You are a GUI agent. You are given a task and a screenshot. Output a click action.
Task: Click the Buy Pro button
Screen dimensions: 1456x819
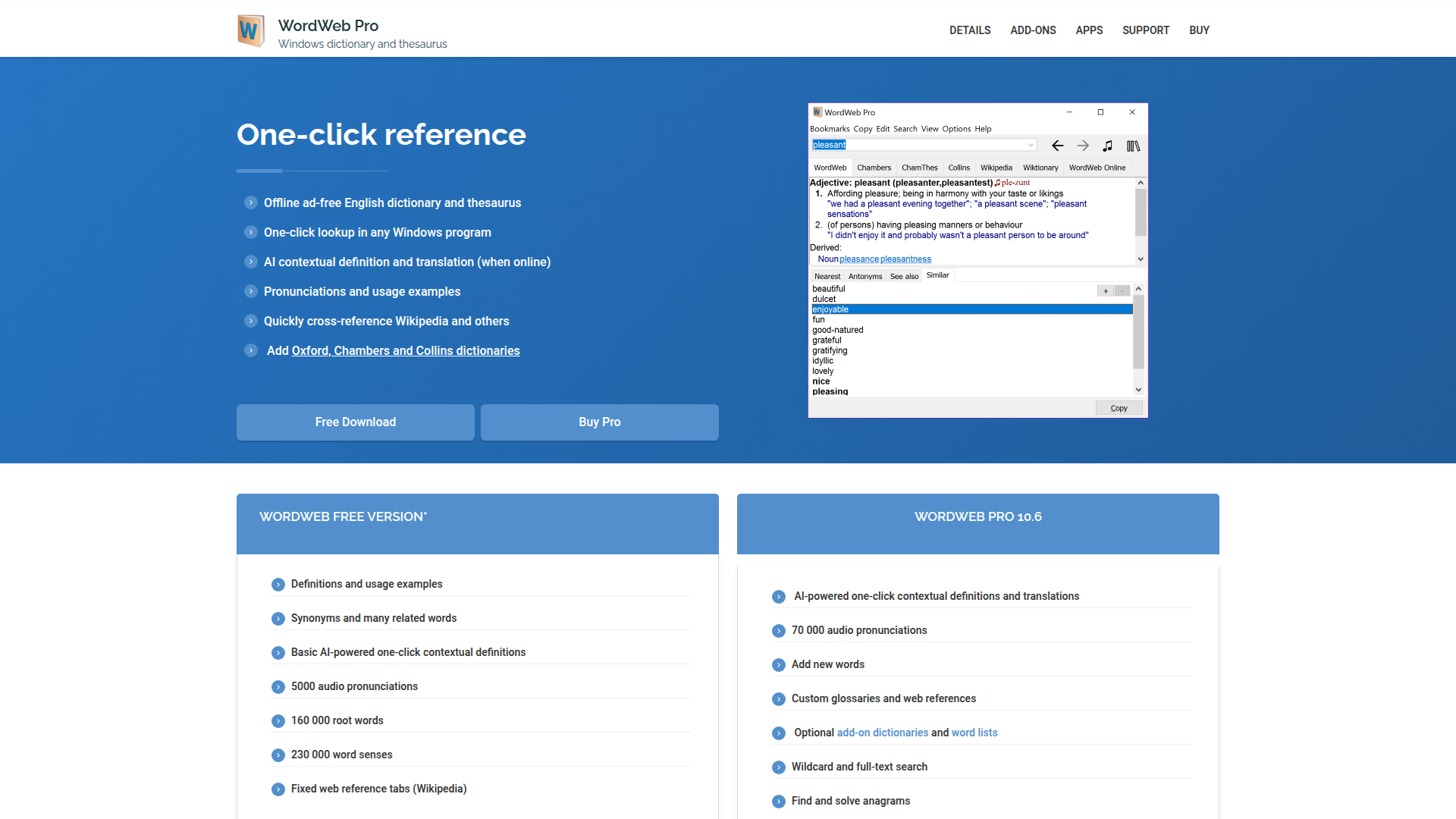pos(600,422)
